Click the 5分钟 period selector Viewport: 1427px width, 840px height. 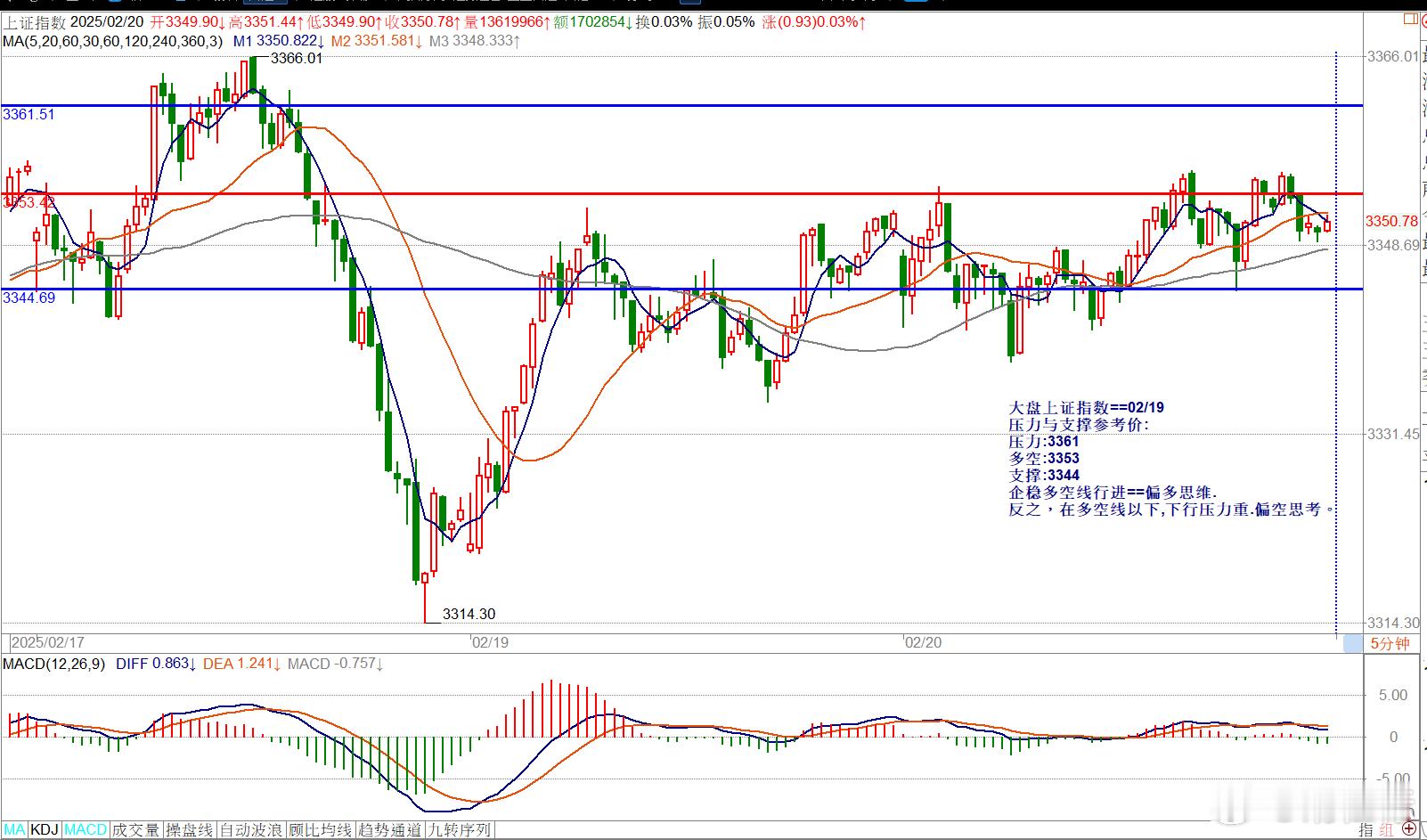(1390, 643)
